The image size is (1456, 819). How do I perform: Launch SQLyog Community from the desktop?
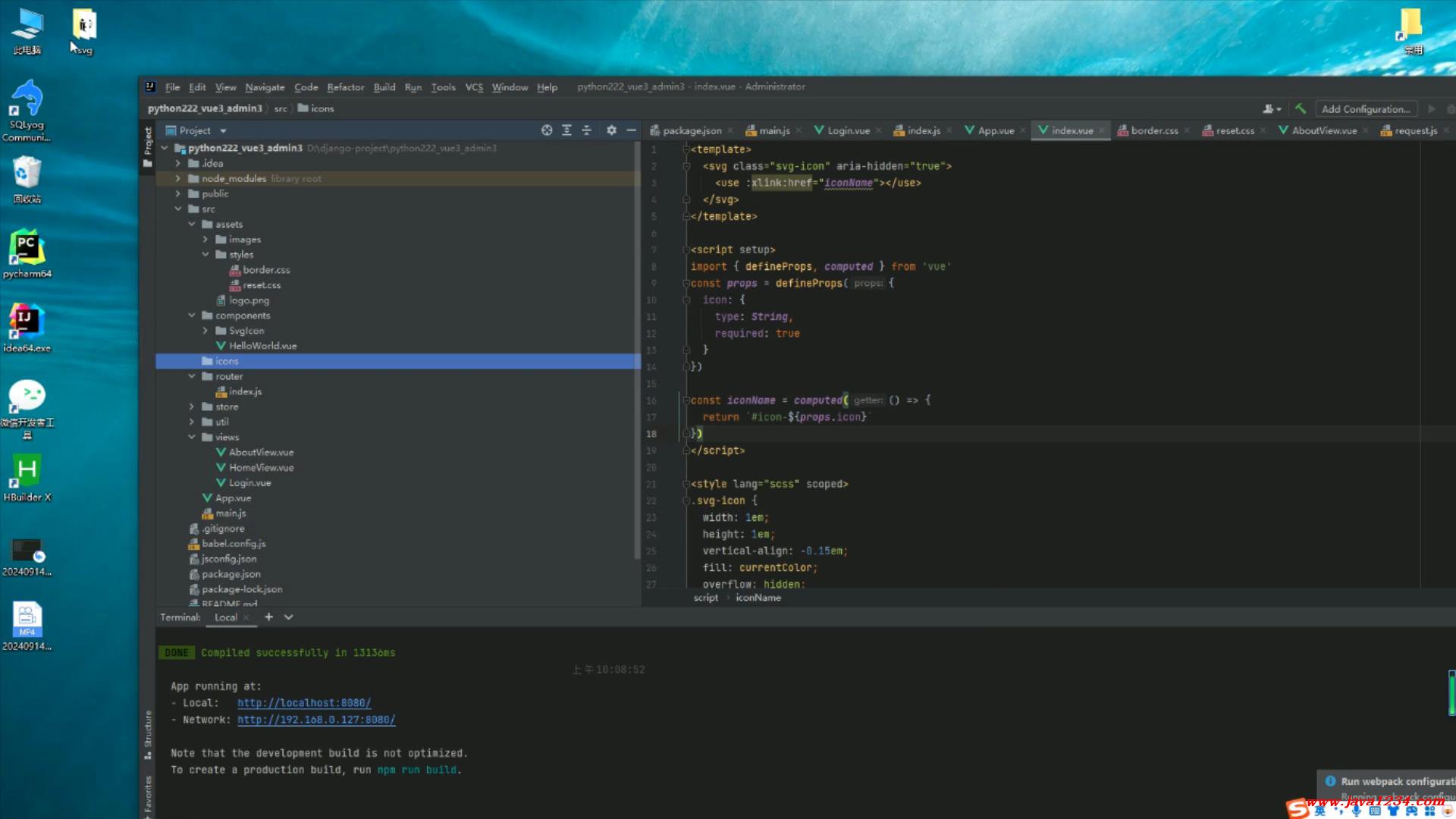tap(27, 111)
